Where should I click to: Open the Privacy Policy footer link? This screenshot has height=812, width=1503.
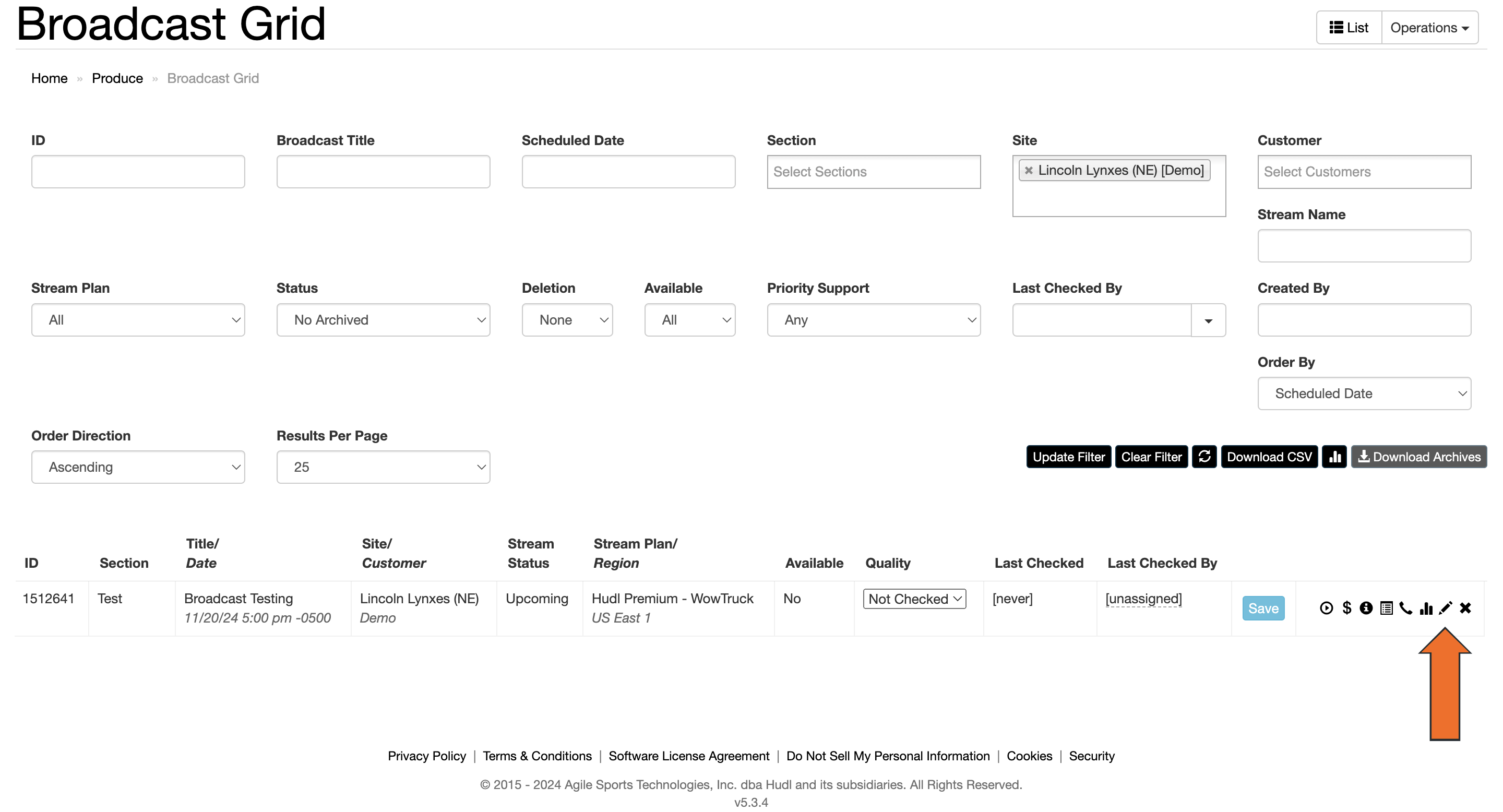coord(427,756)
